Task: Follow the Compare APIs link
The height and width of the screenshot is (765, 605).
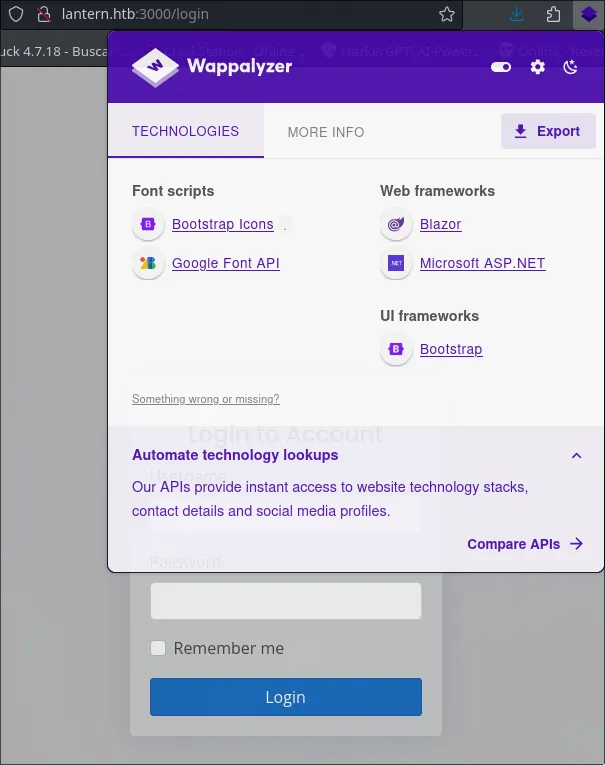Action: pyautogui.click(x=525, y=544)
